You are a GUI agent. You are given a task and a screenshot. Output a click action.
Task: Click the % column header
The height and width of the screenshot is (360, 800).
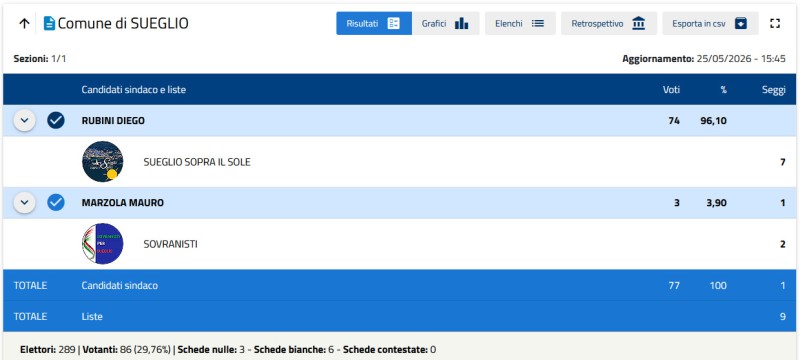[x=723, y=90]
